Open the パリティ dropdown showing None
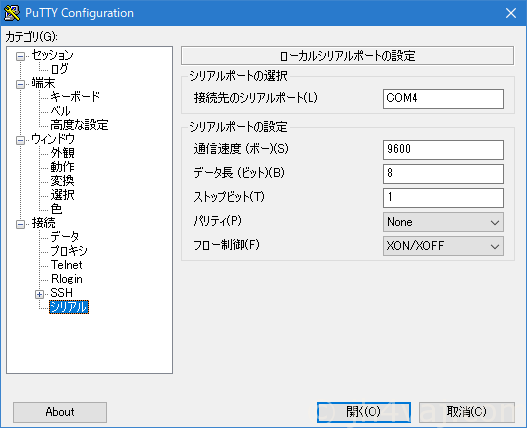 [x=443, y=222]
